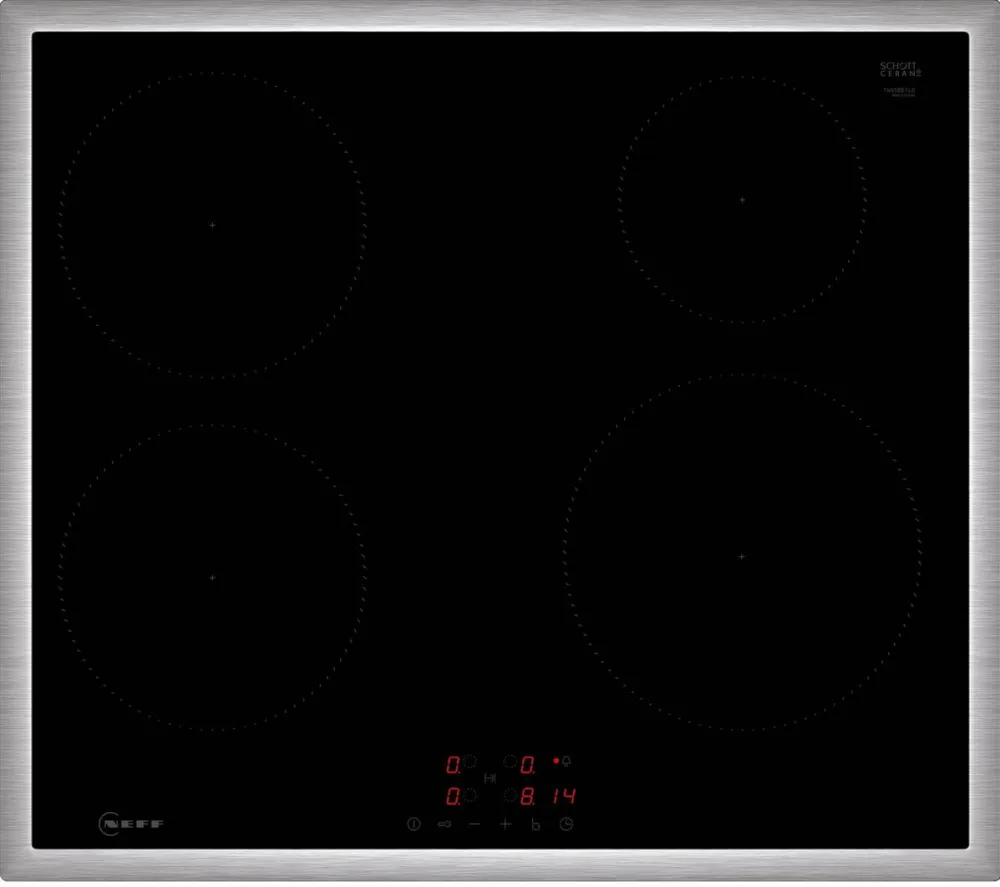Screen dimensions: 1000x887
Task: Tap the timer display showing 14
Action: [564, 795]
